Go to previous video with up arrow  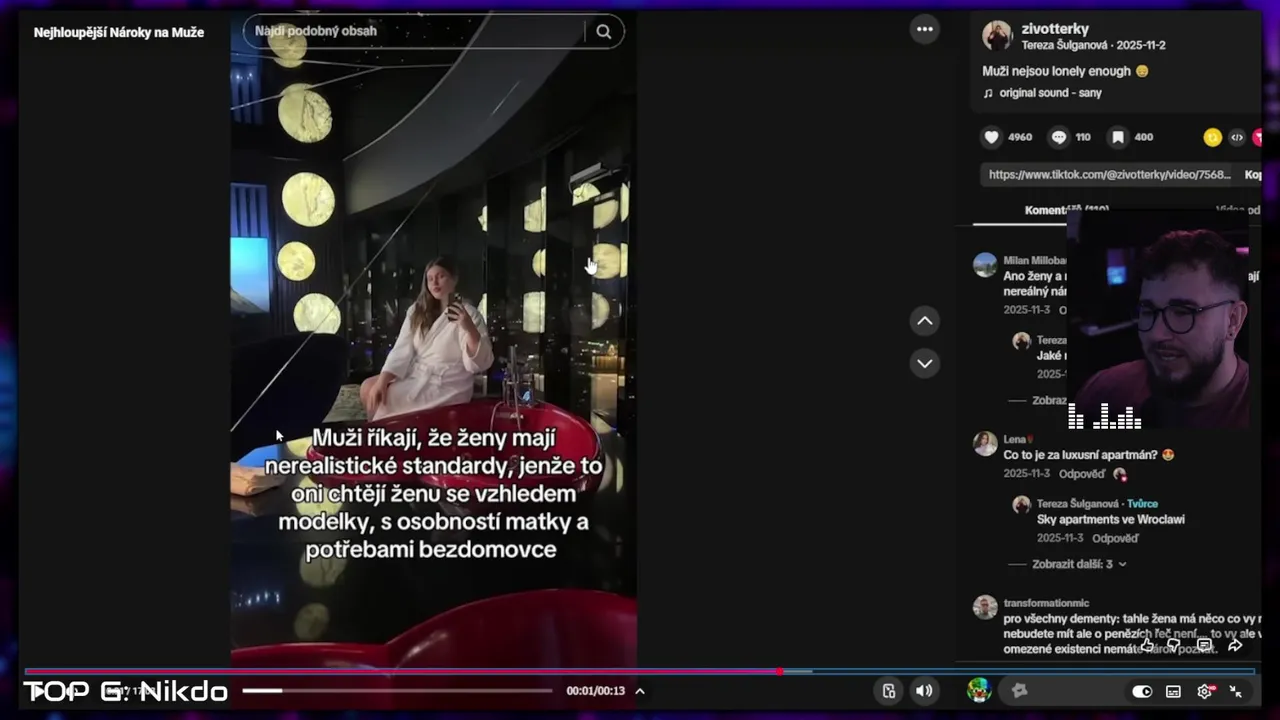[925, 321]
